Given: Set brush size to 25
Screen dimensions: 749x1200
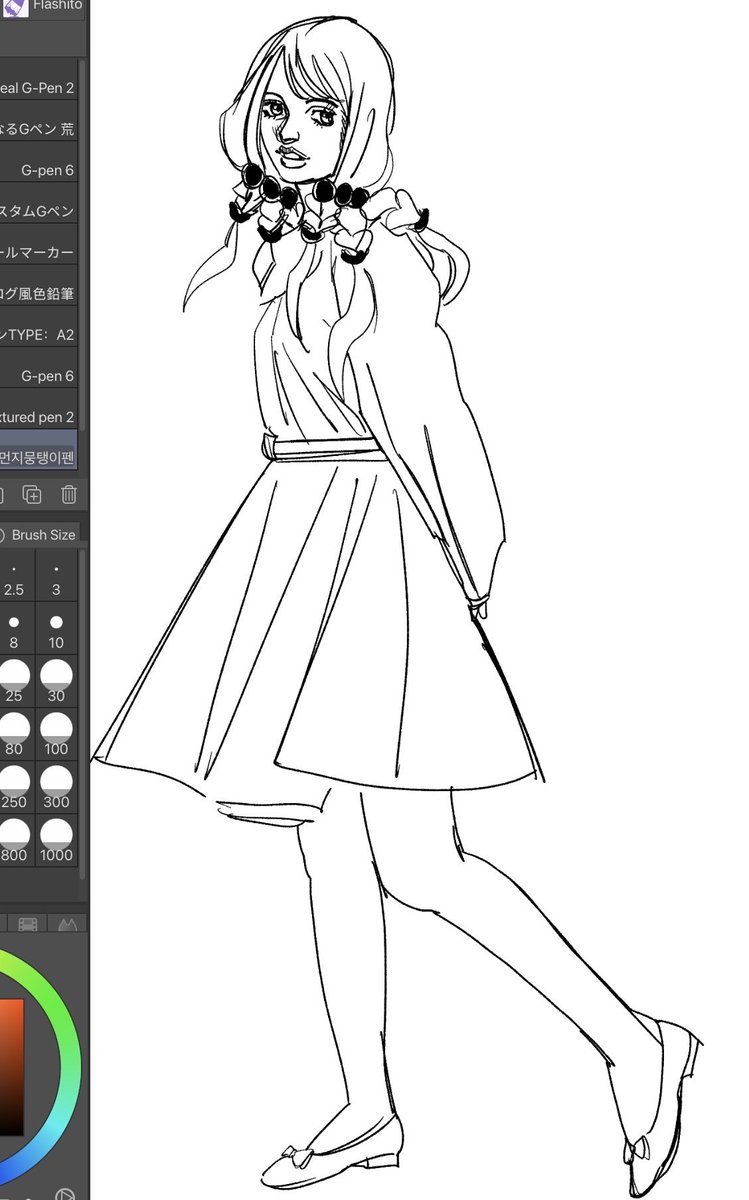Looking at the screenshot, I should pyautogui.click(x=15, y=682).
